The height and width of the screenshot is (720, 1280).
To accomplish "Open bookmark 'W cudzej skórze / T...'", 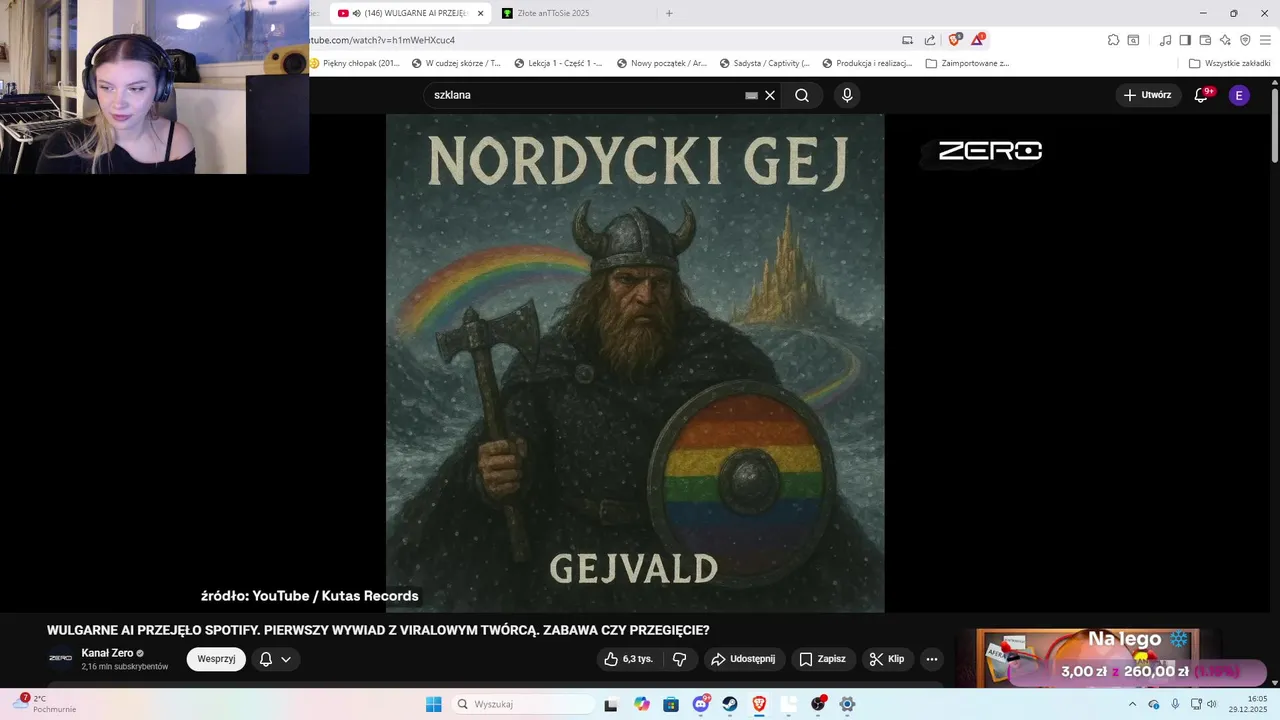I will (x=456, y=63).
